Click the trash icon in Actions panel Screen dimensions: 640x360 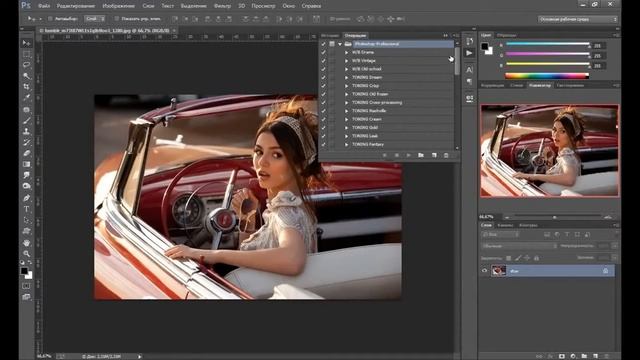446,155
